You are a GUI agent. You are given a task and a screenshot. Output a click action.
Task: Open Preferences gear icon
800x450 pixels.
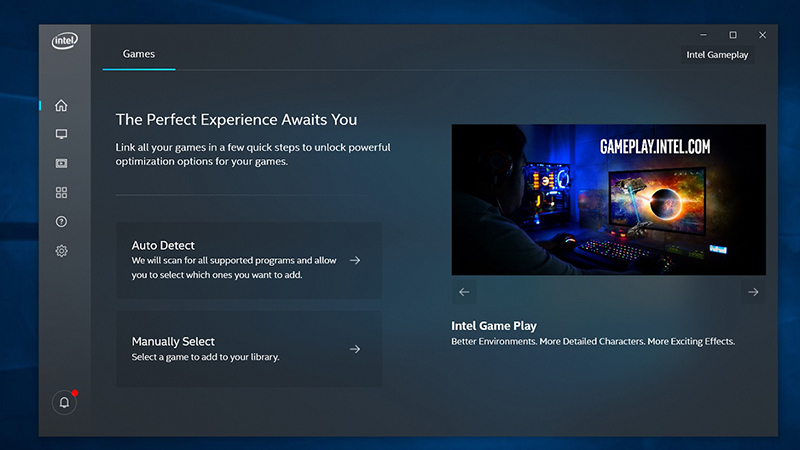click(x=61, y=251)
